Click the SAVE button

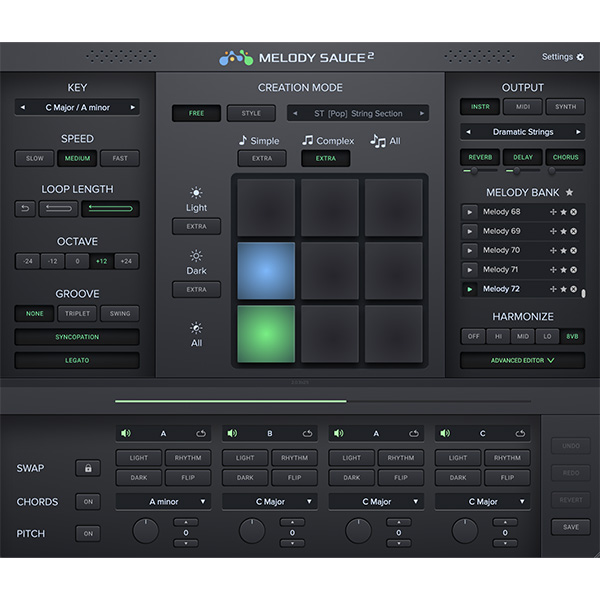pyautogui.click(x=571, y=527)
